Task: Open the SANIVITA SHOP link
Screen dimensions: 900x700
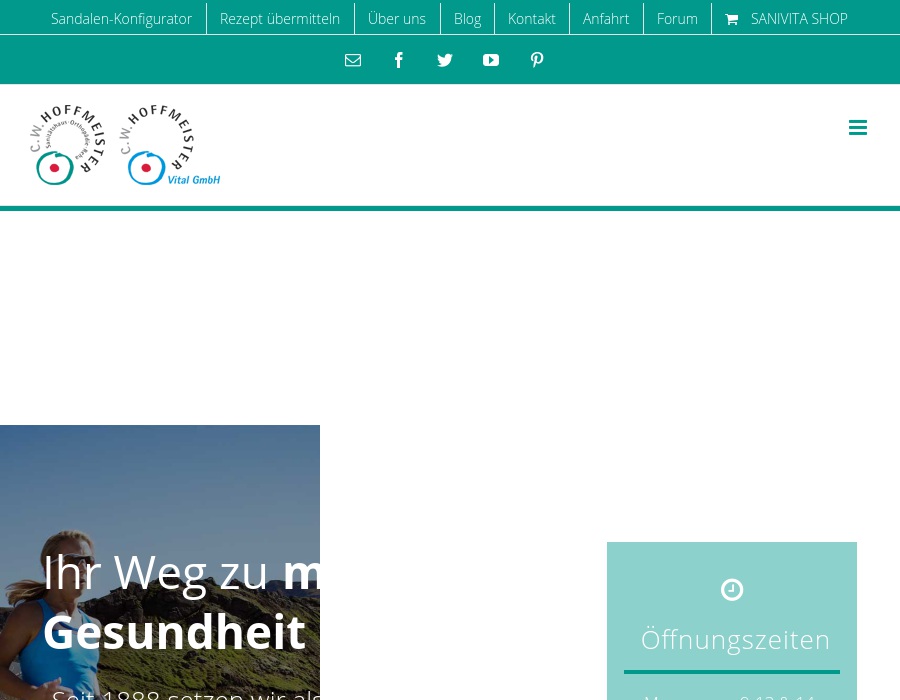Action: pyautogui.click(x=798, y=19)
